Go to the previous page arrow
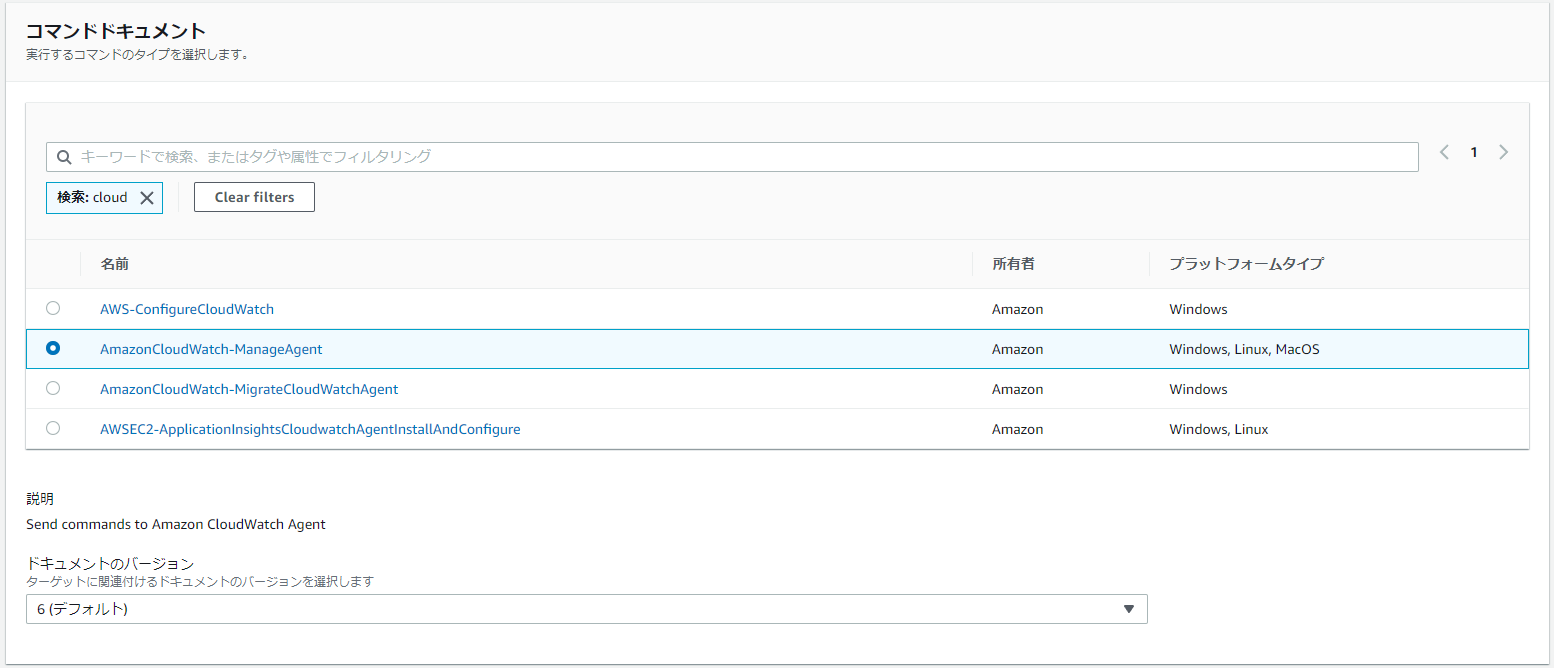Screen dimensions: 1554x668 pos(1444,153)
